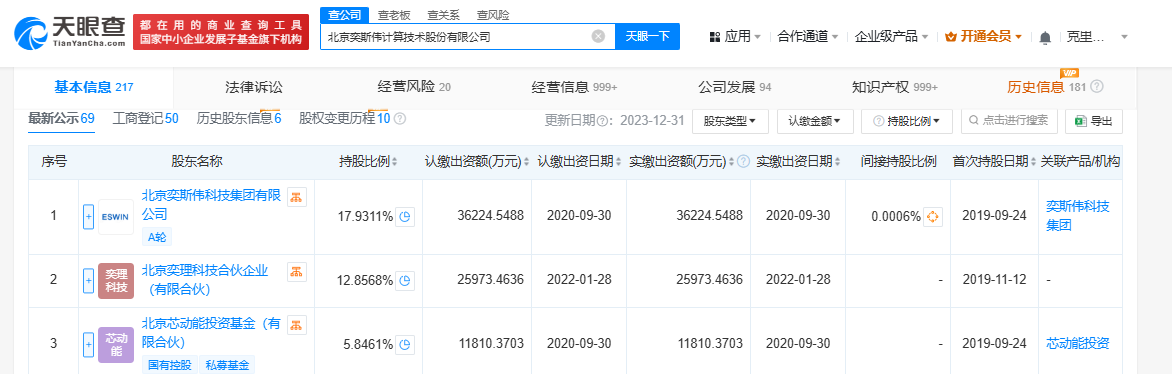
Task: Expand row 3 with plus button
Action: [88, 344]
